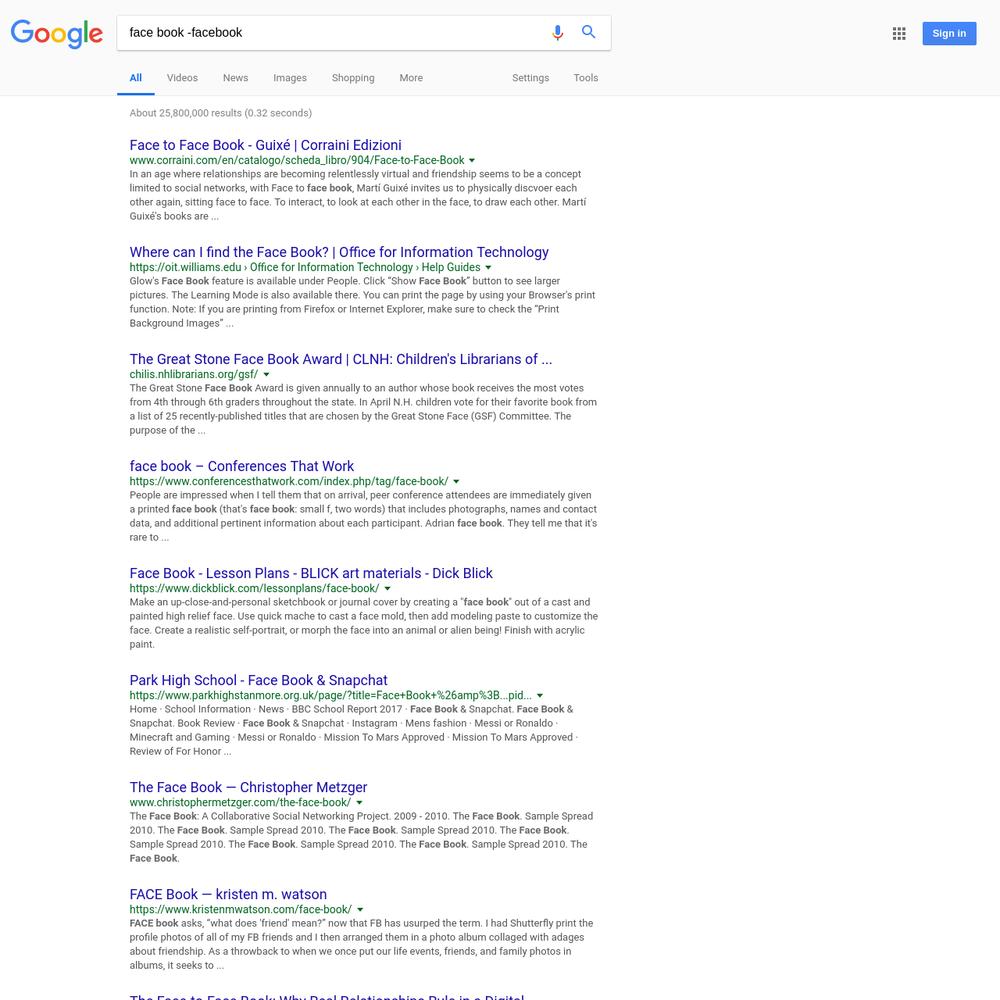Screen dimensions: 1000x1000
Task: Expand dropdown arrow next to chilis.nhlibrarians.org URL
Action: [267, 375]
